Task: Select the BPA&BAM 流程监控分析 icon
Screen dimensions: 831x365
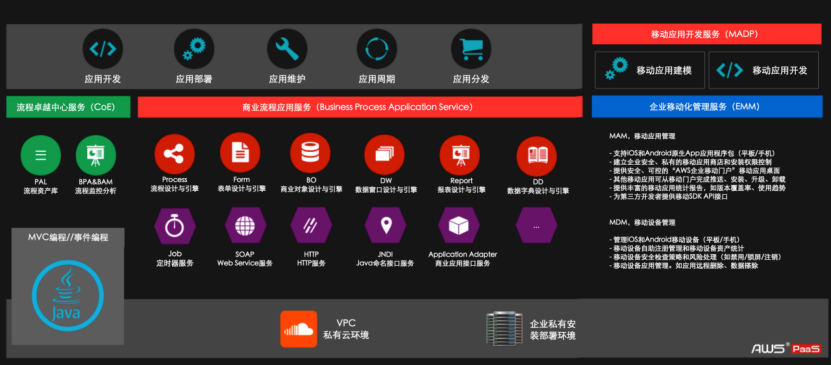Action: click(x=96, y=156)
